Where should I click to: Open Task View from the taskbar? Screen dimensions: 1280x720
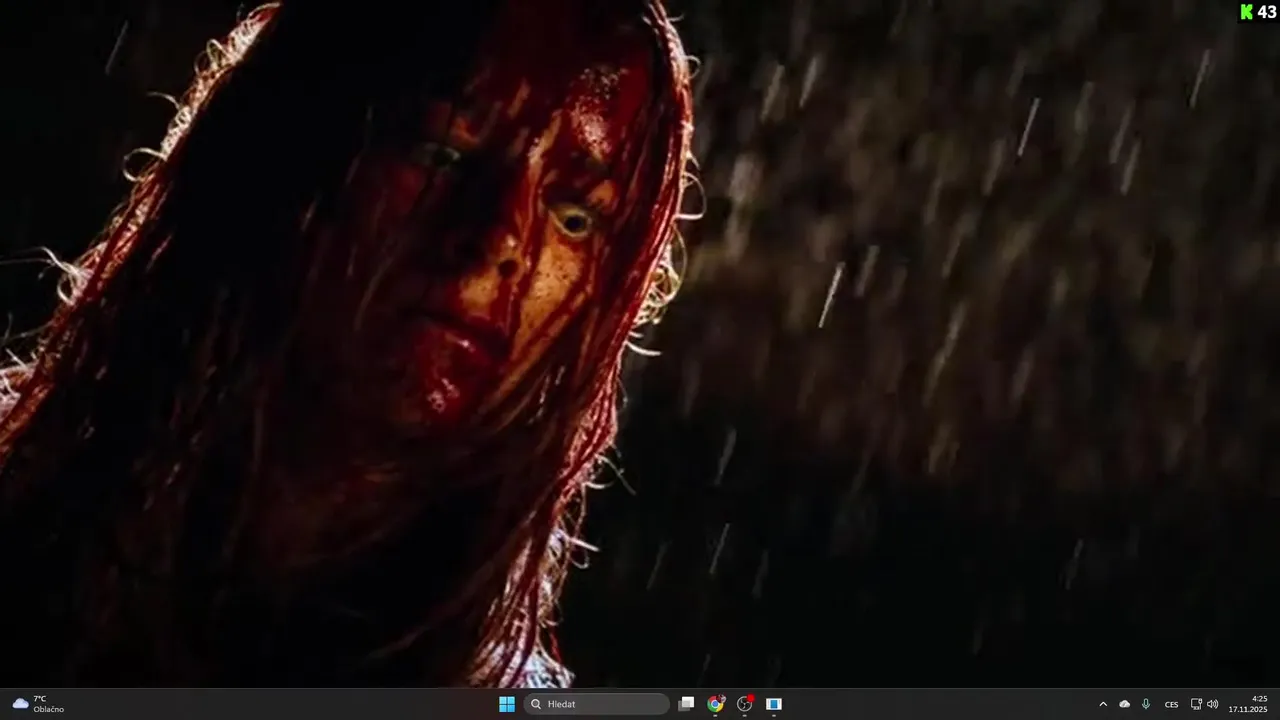point(686,704)
